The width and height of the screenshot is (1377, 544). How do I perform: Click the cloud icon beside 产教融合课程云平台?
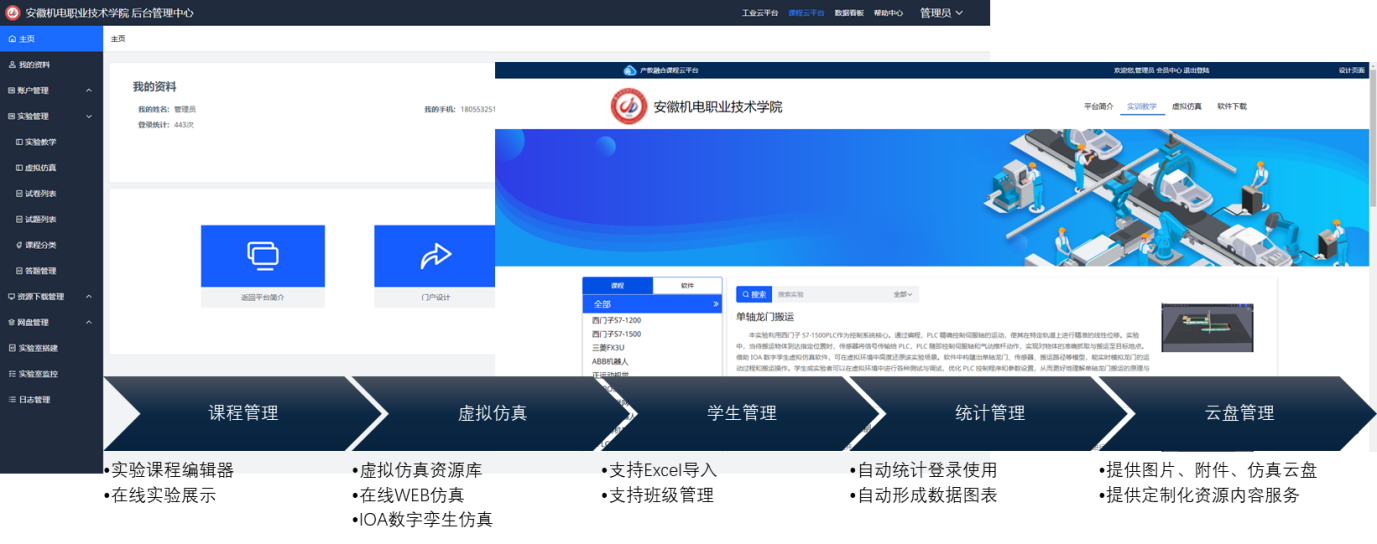[630, 70]
